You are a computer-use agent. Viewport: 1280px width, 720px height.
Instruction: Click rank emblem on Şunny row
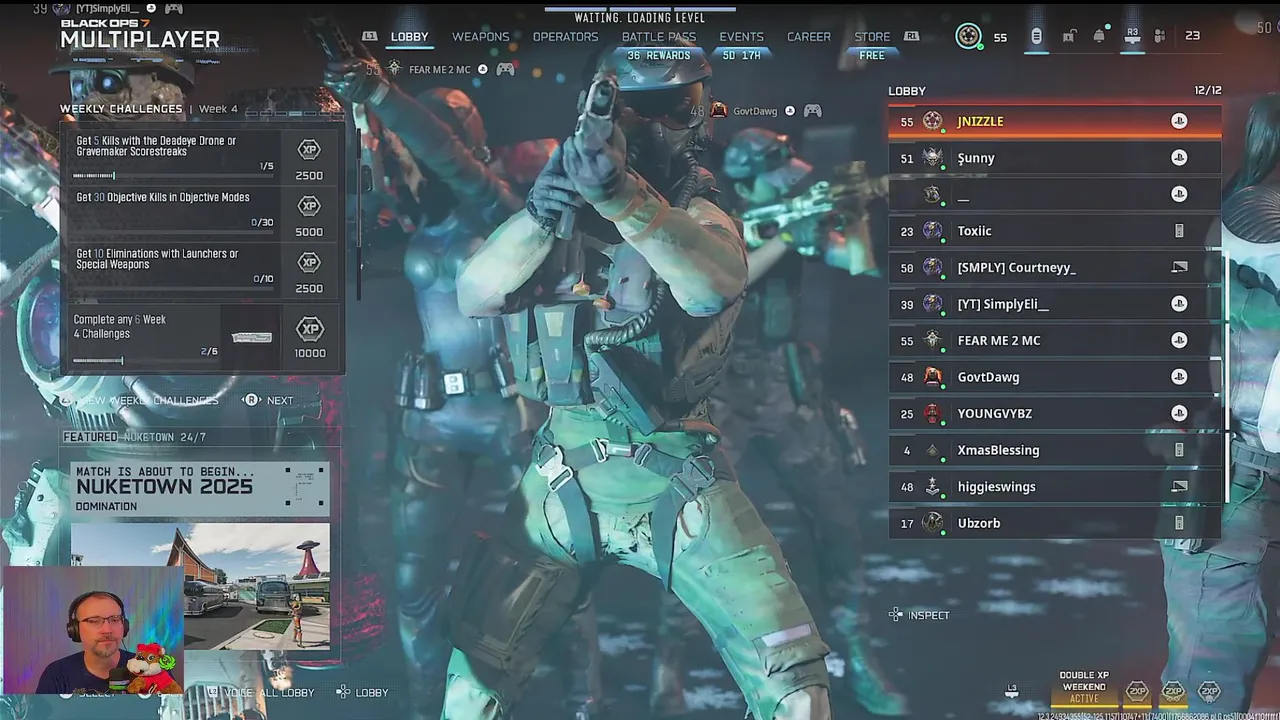933,158
